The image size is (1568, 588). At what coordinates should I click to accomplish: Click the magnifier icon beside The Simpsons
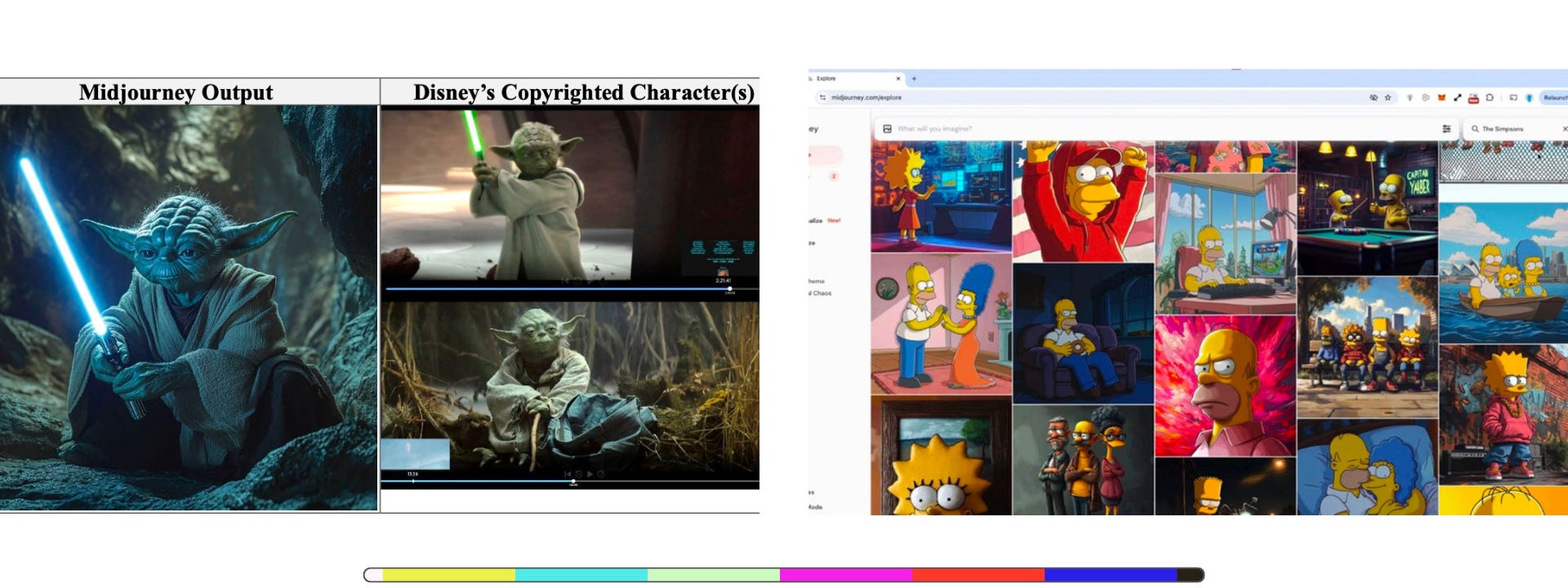(1475, 129)
